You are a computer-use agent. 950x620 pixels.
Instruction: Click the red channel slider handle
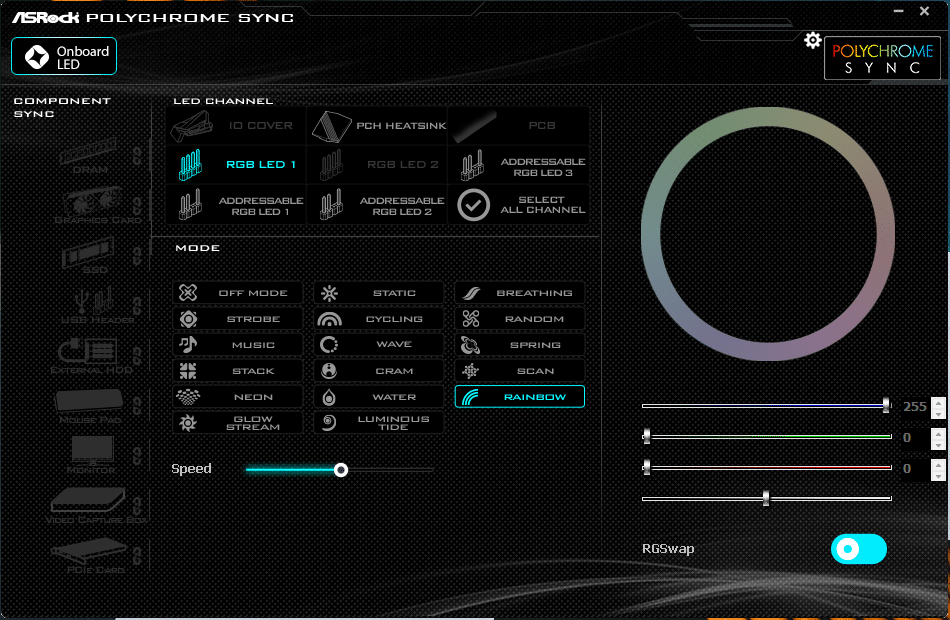click(x=646, y=467)
